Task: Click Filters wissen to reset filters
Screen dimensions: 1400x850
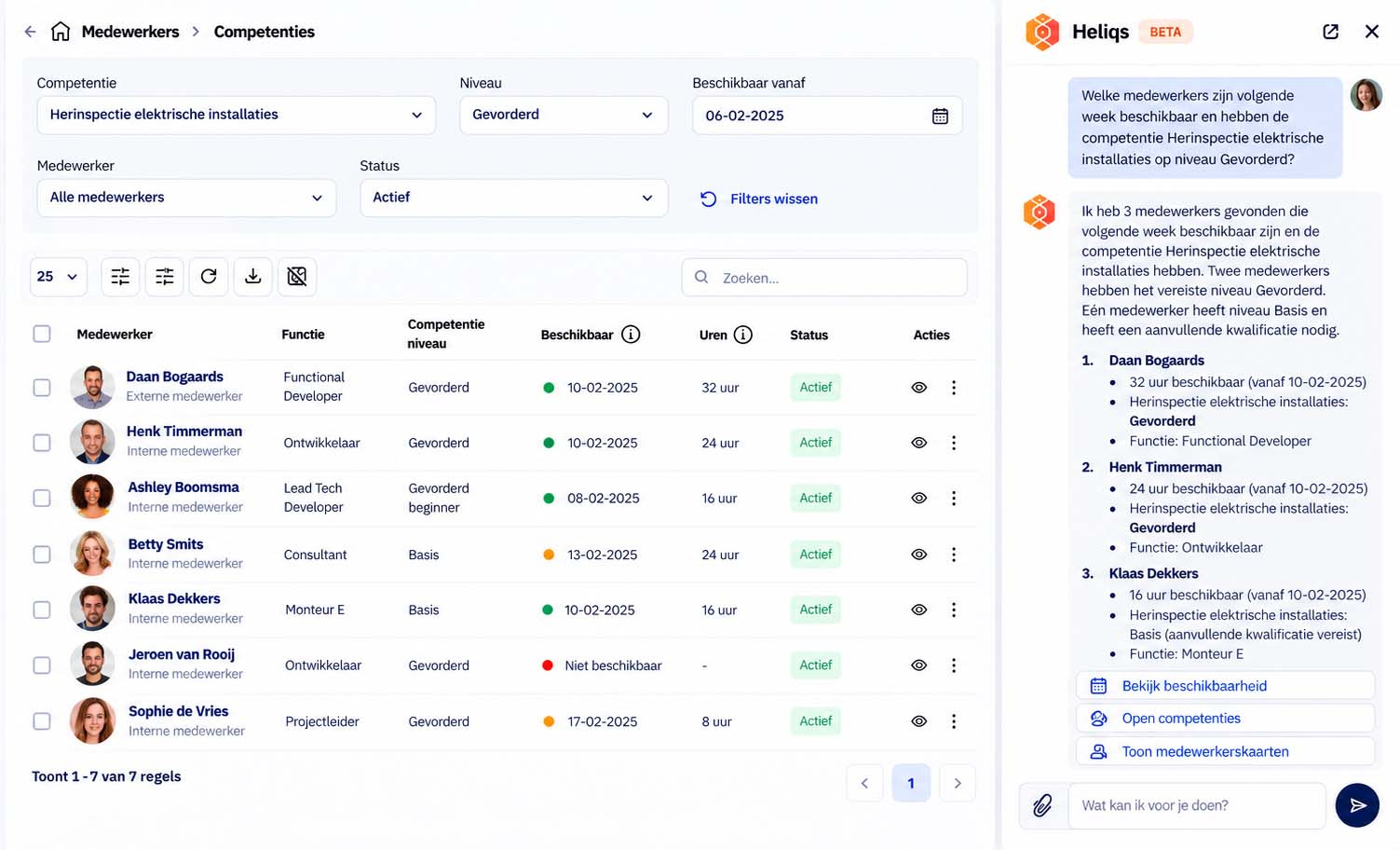Action: point(759,199)
